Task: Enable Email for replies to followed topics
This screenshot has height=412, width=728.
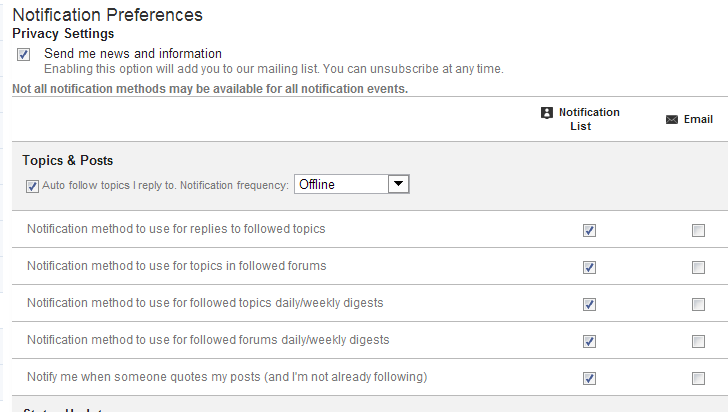Action: coord(698,231)
